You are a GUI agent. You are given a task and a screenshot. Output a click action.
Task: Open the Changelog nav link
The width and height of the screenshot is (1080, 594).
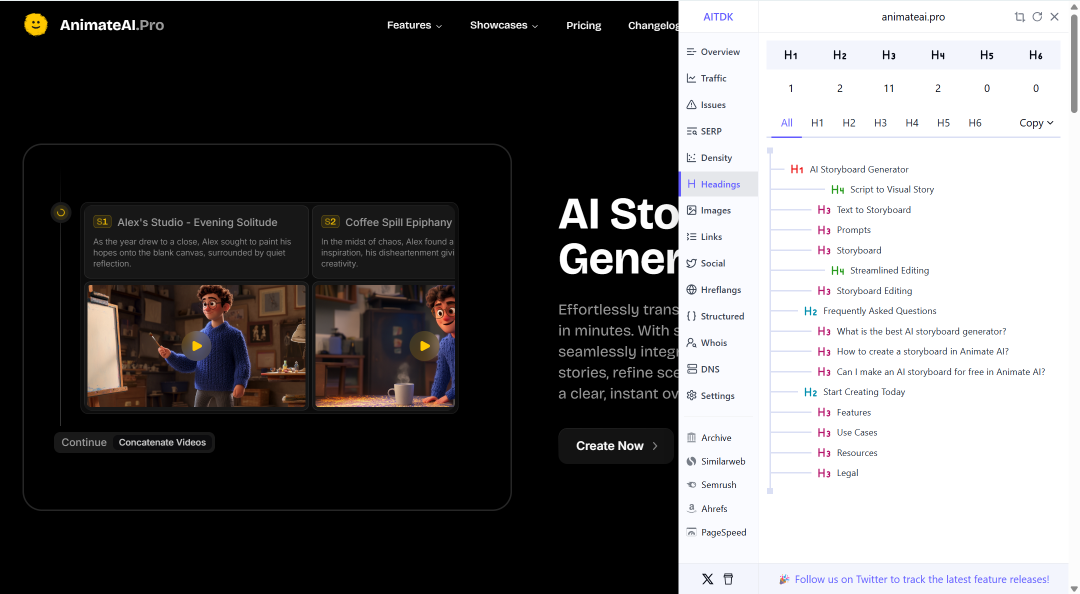click(x=653, y=25)
